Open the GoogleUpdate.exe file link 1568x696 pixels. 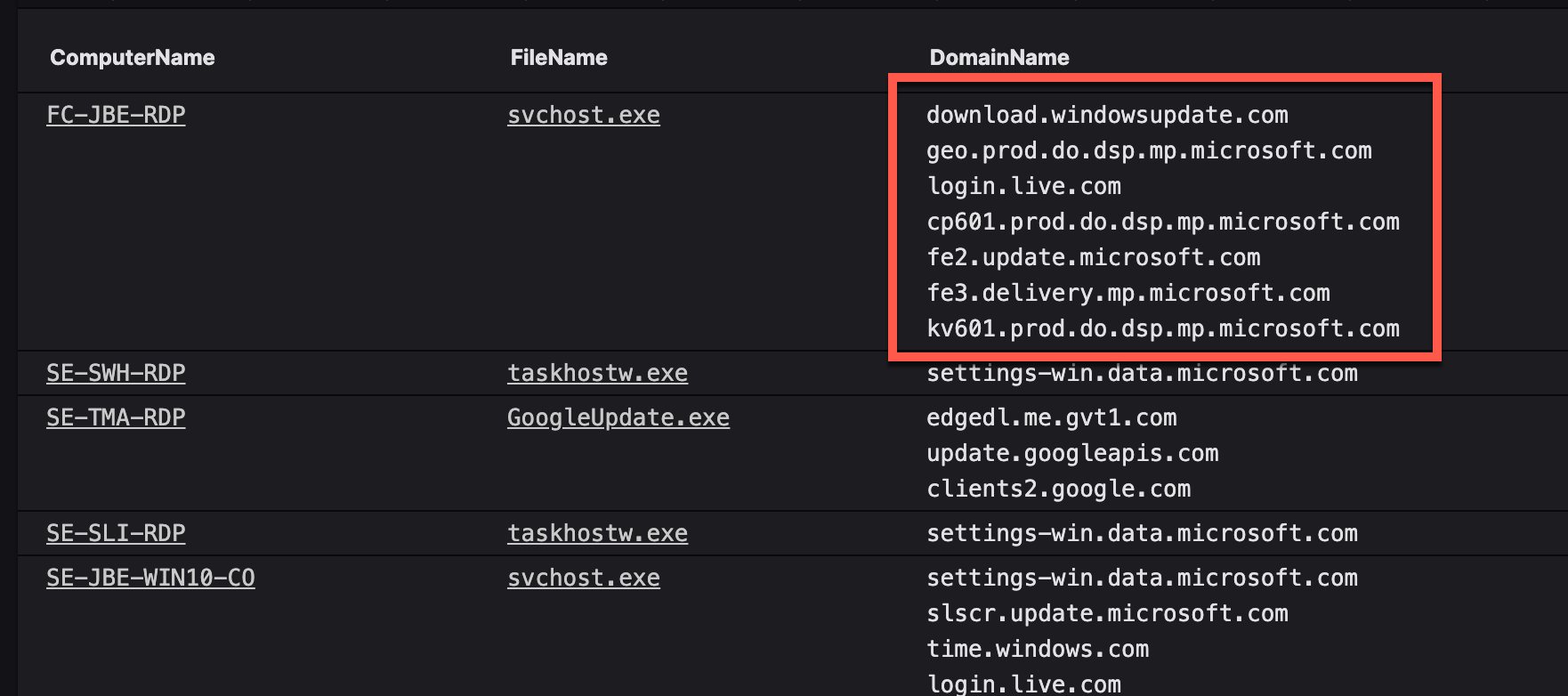(618, 417)
